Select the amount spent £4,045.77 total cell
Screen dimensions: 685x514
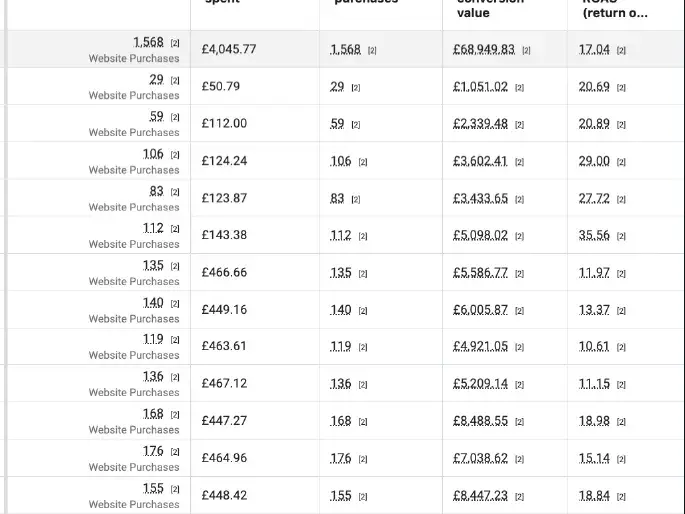255,49
